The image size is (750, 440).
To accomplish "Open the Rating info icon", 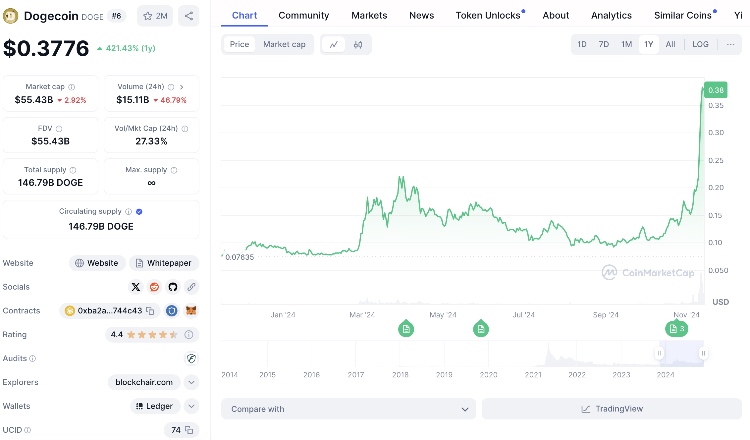I will point(189,335).
